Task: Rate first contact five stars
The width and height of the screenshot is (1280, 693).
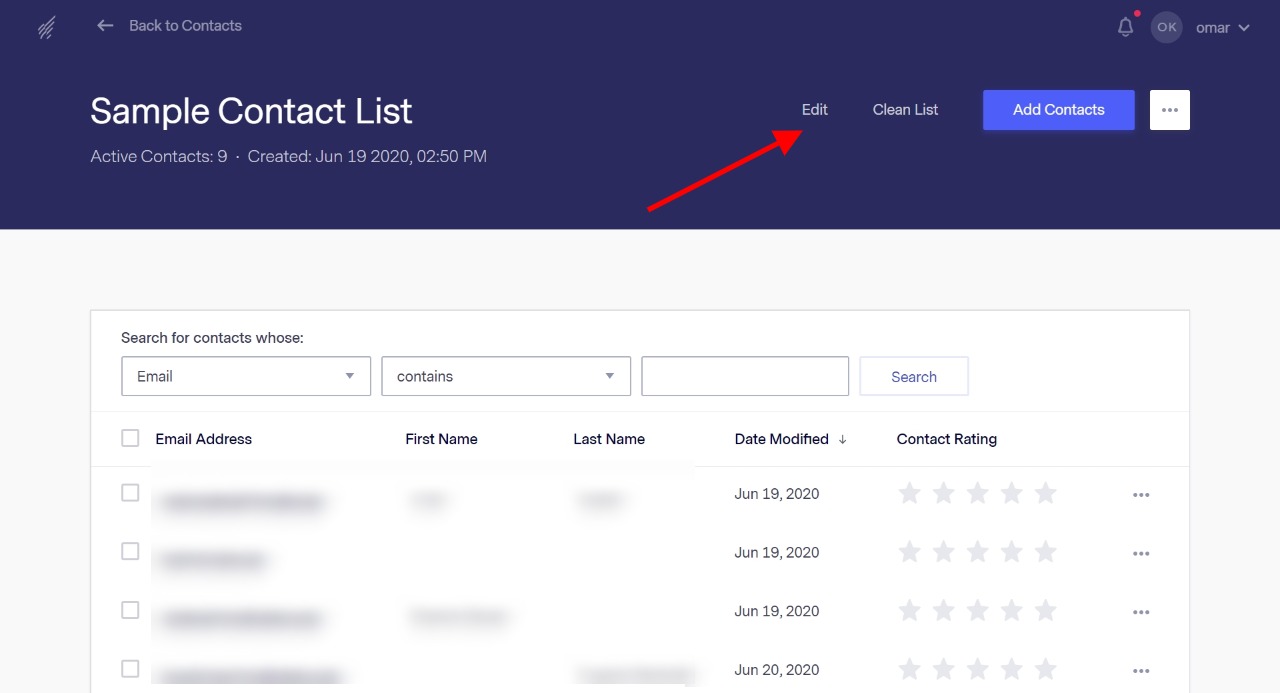Action: [1045, 493]
